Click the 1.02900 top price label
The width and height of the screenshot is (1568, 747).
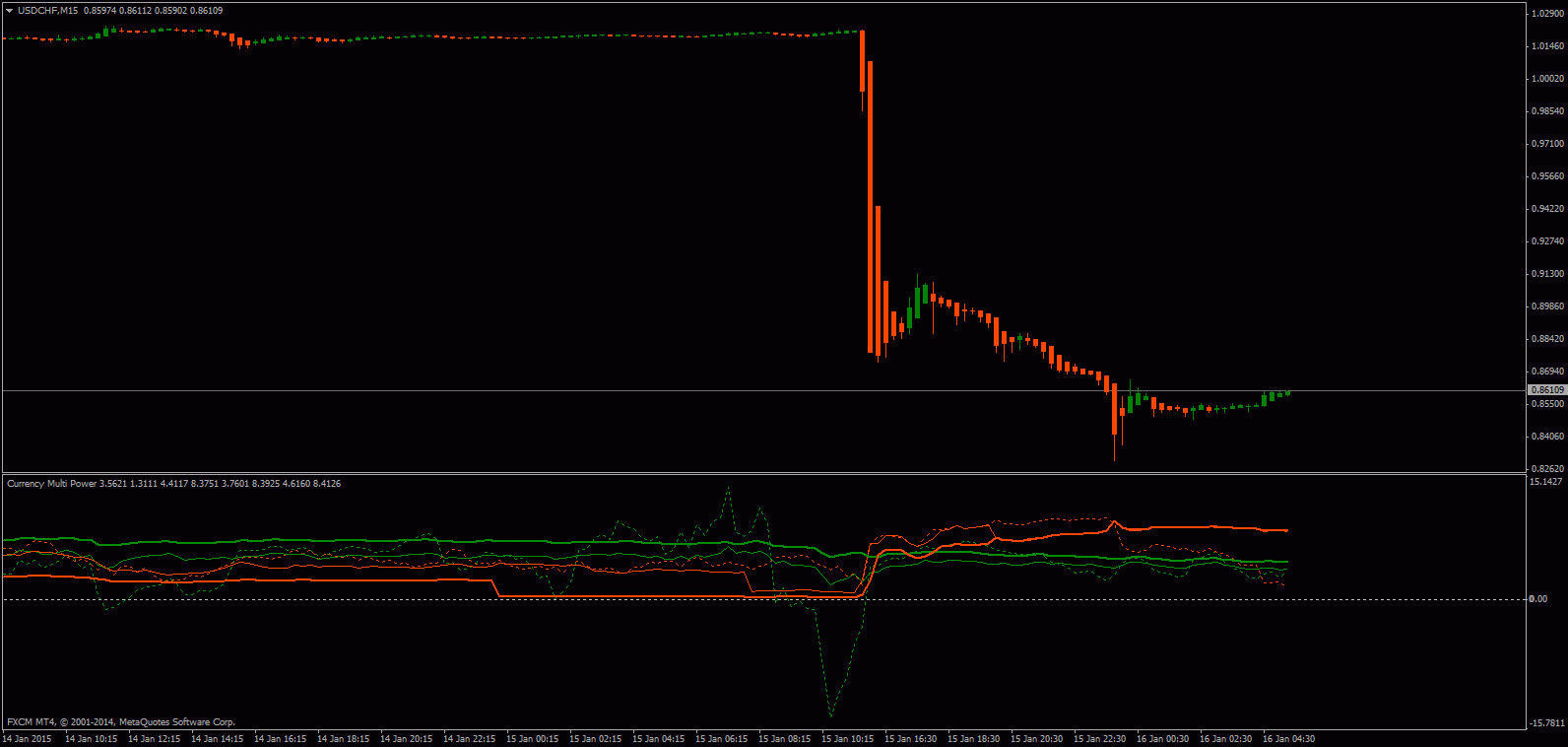pos(1546,14)
